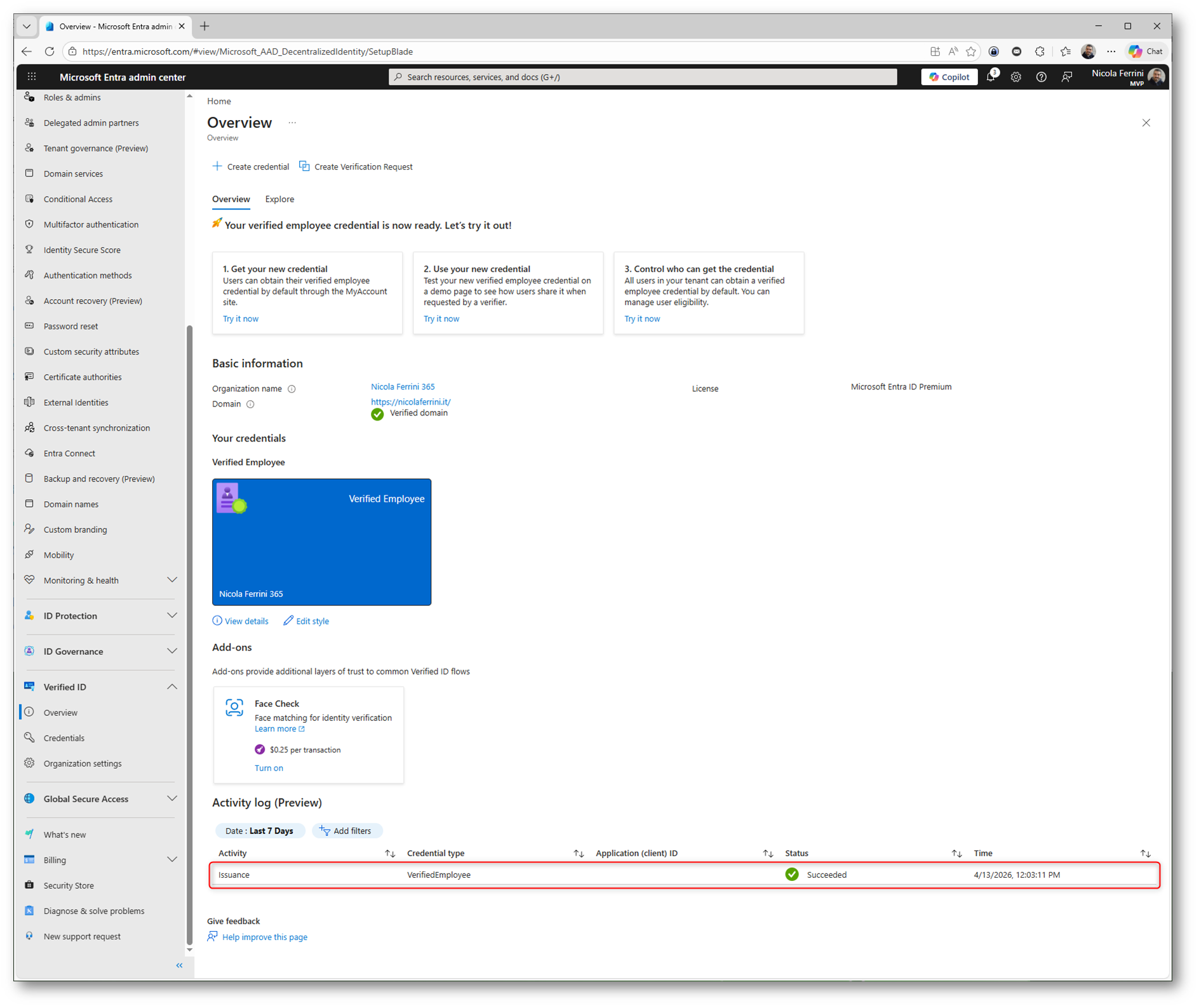Open the Overview more options ellipsis

point(292,123)
